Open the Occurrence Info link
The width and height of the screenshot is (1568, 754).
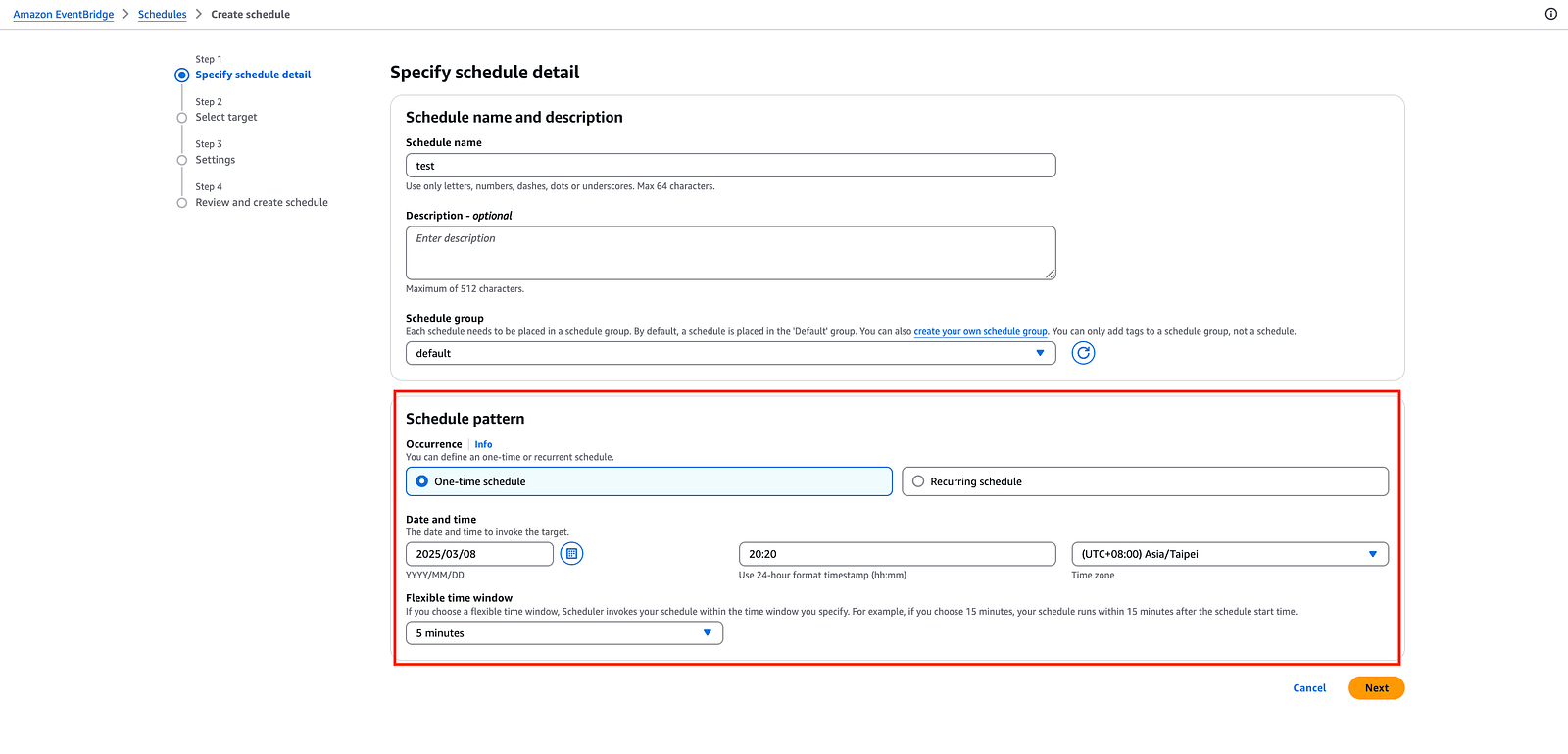pos(483,444)
